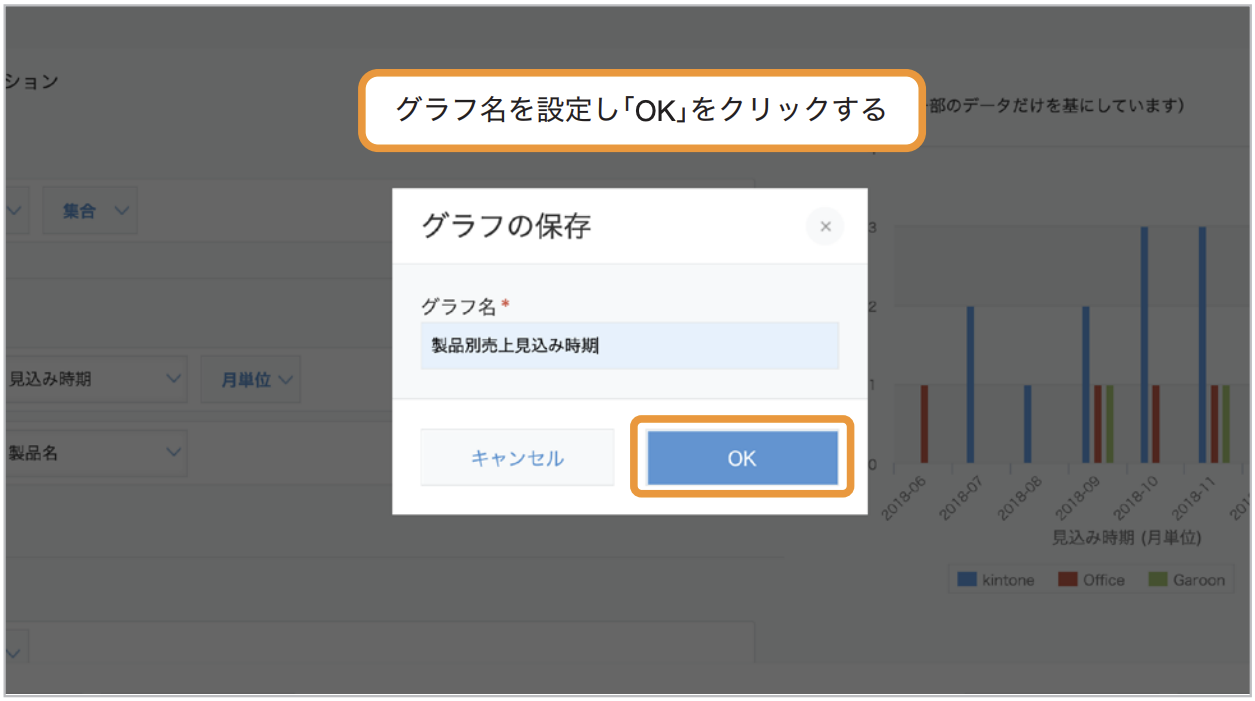
Task: Expand the 製品名 dropdown
Action: tap(94, 453)
